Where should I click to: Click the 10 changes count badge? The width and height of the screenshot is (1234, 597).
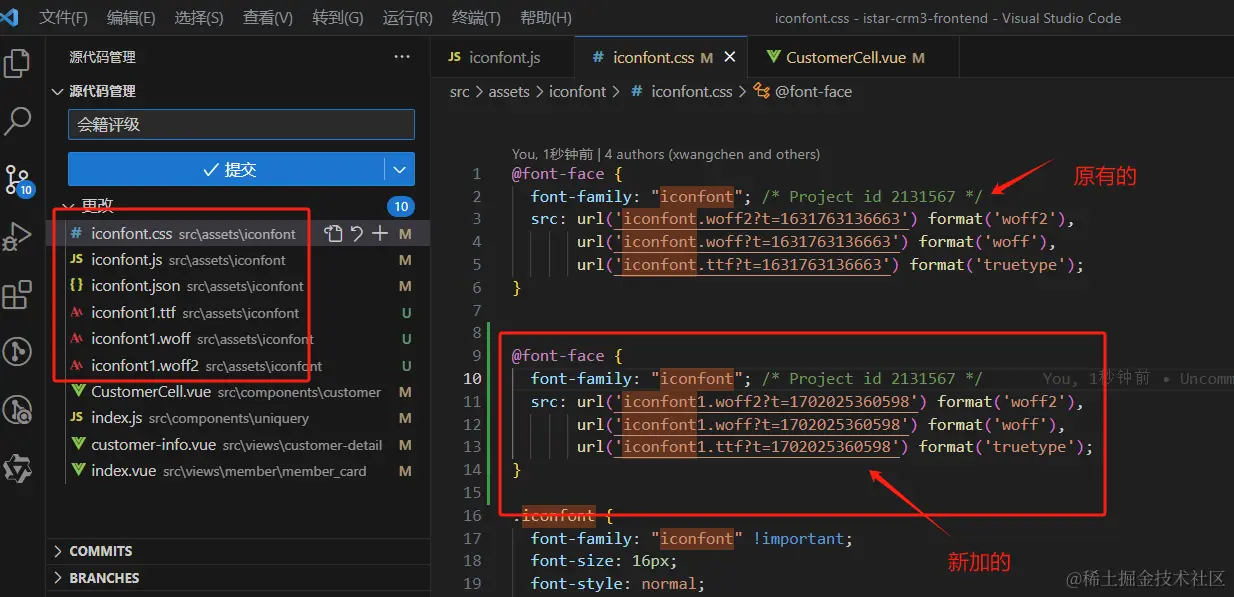[401, 207]
